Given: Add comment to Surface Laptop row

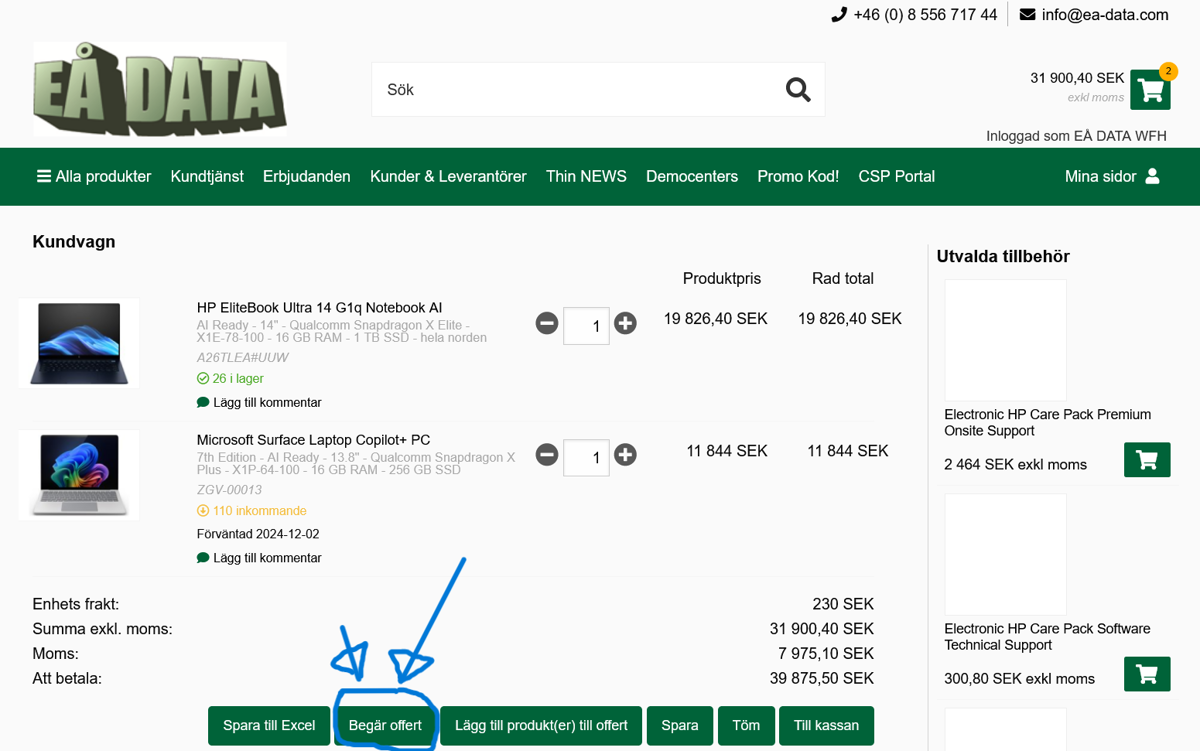Looking at the screenshot, I should 259,558.
